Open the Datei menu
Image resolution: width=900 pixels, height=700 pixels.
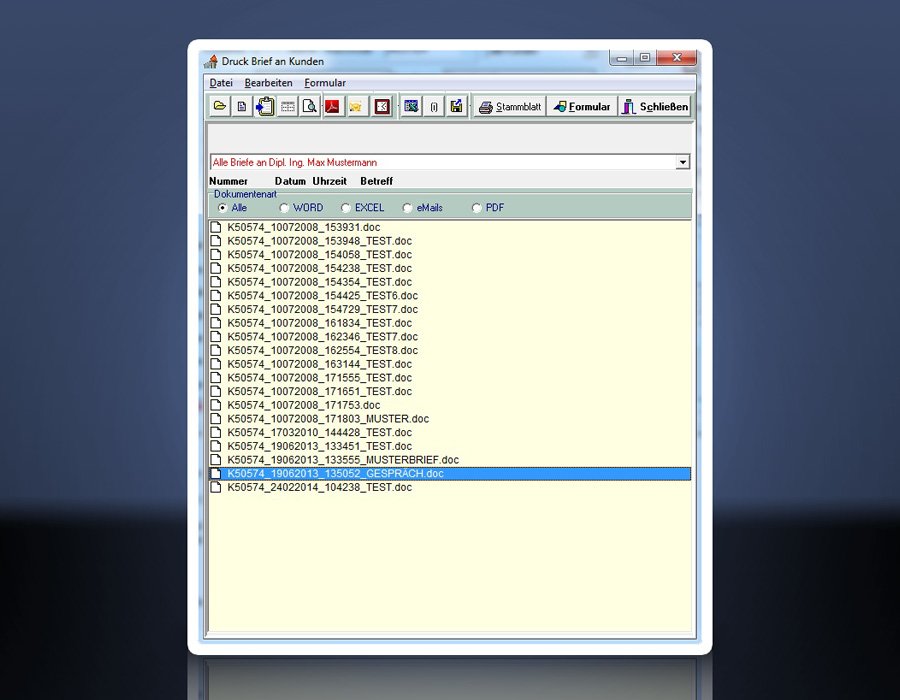[x=221, y=83]
